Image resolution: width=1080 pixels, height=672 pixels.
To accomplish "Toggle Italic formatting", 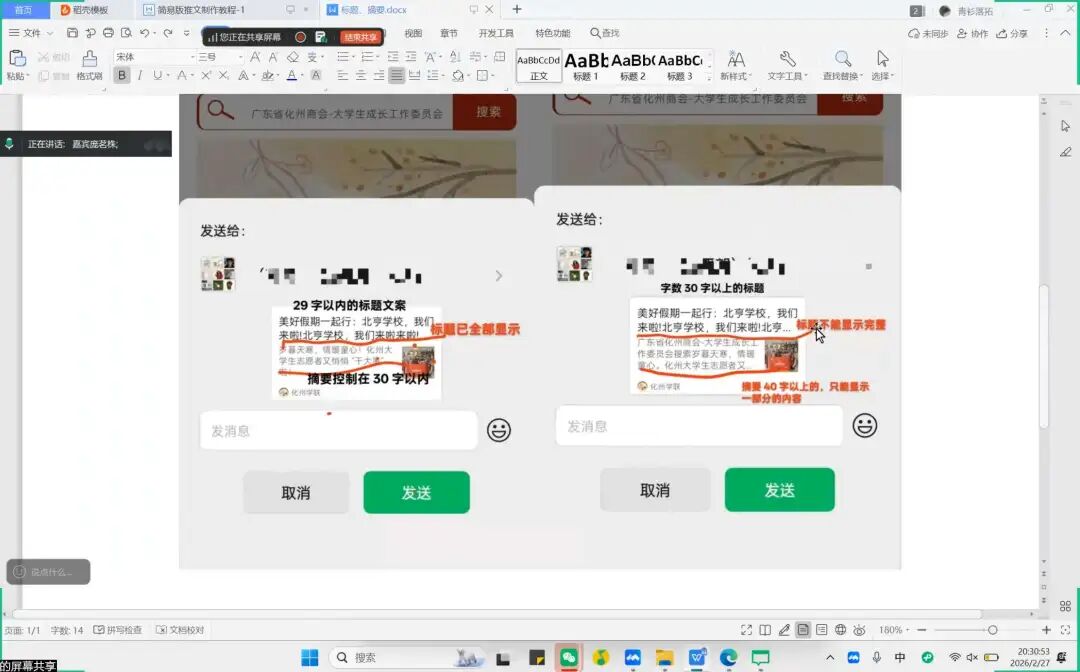I will click(140, 76).
